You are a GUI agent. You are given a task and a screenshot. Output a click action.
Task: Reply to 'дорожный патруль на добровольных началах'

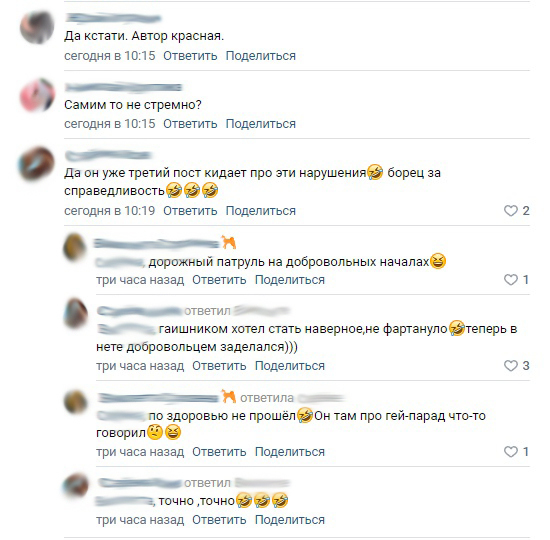(219, 280)
